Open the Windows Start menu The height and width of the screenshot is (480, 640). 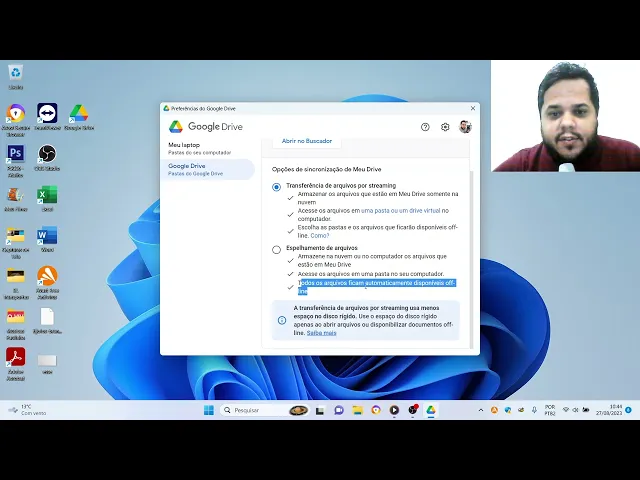209,410
